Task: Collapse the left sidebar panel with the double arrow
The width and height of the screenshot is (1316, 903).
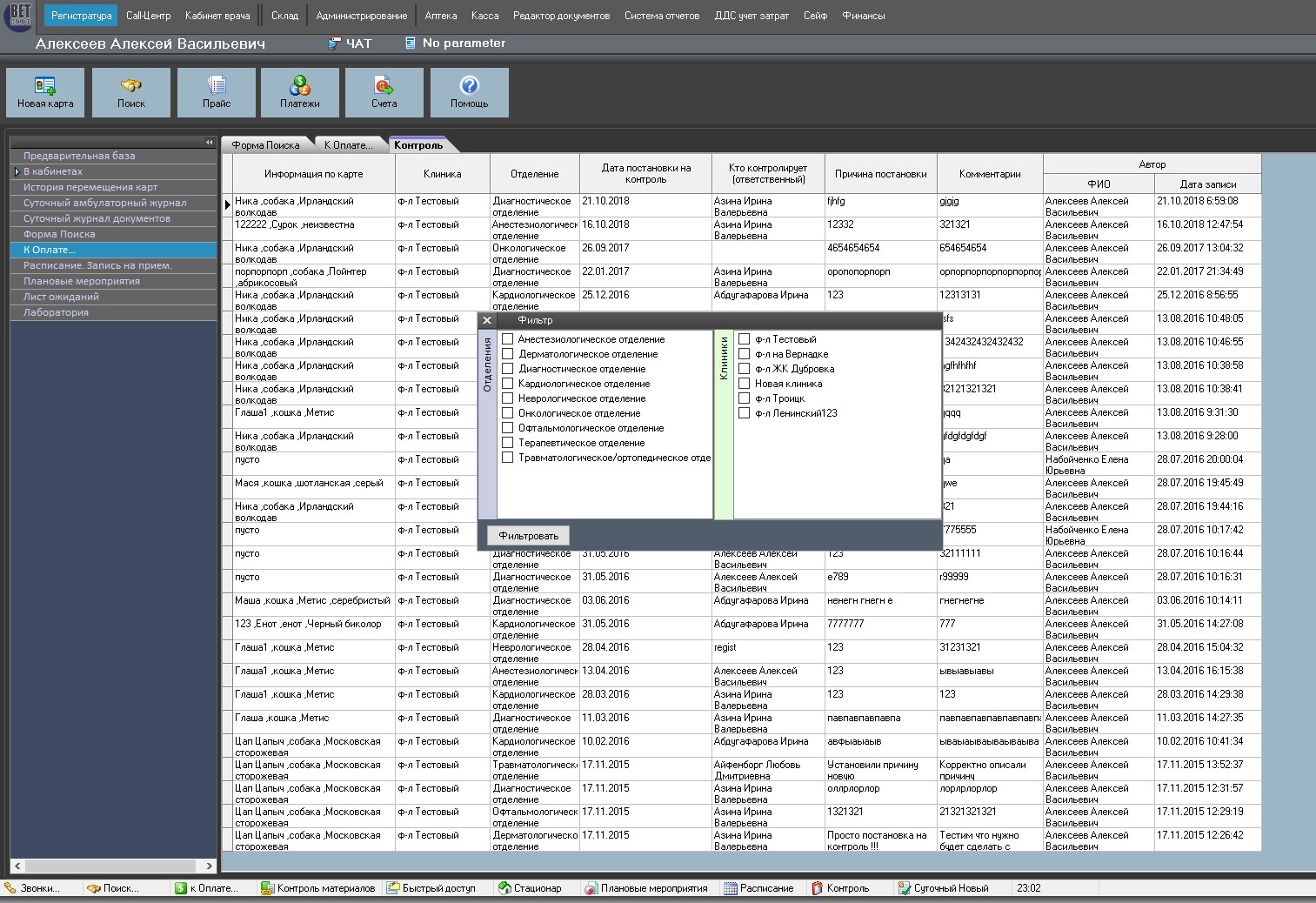Action: coord(209,142)
